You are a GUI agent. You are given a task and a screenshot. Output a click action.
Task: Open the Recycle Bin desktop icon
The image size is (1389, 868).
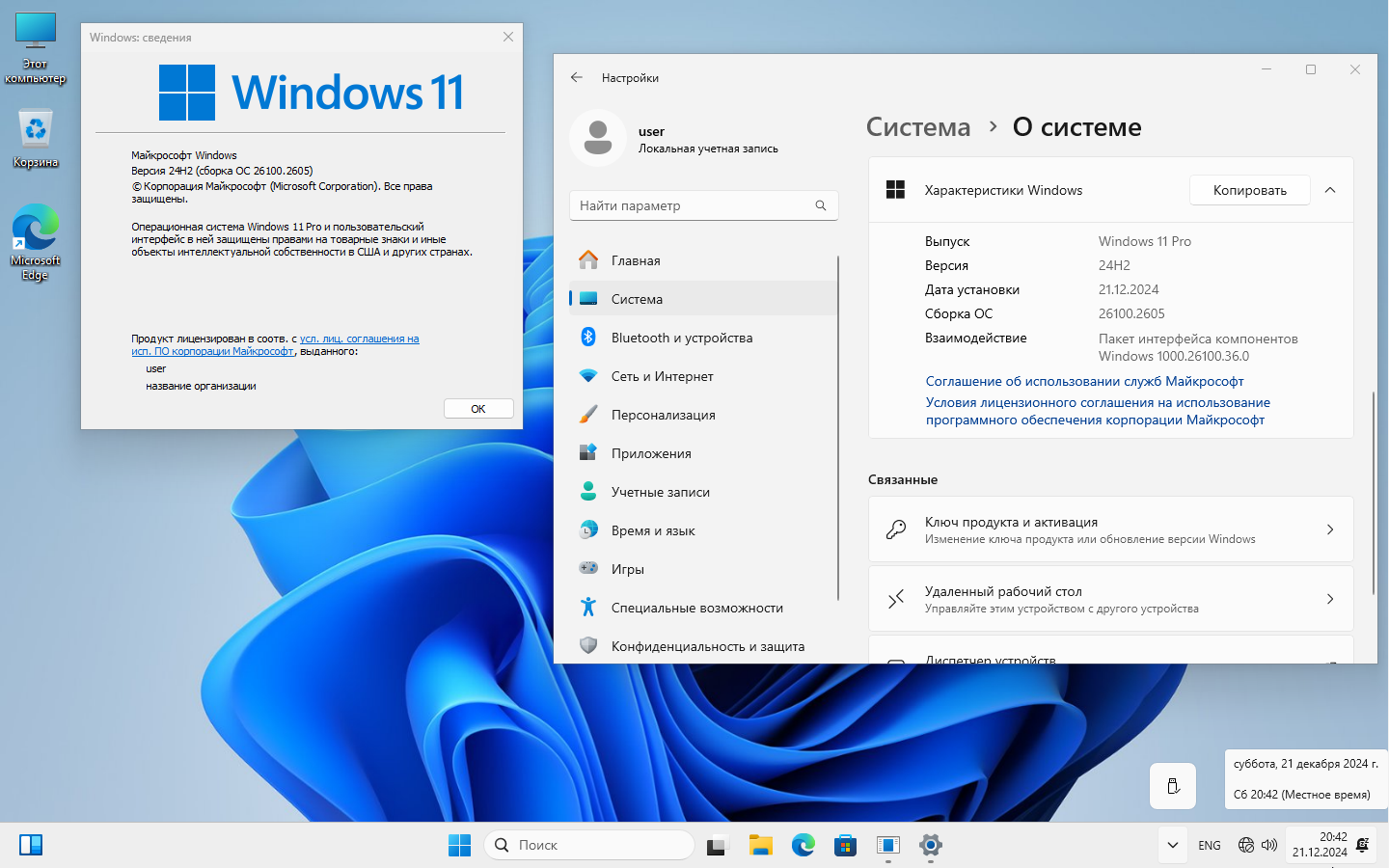[36, 138]
